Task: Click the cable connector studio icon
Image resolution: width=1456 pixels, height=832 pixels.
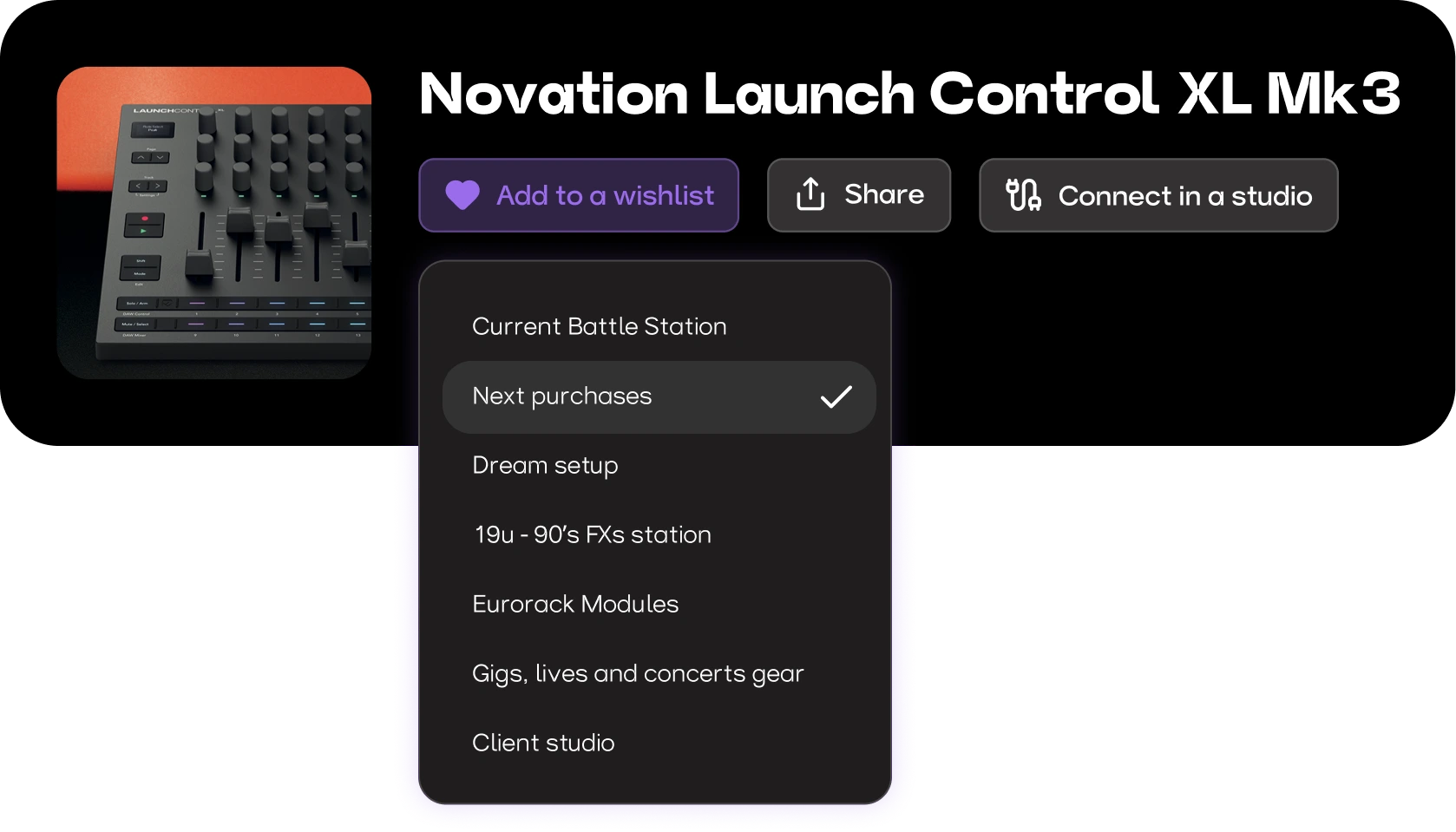Action: pos(1023,195)
